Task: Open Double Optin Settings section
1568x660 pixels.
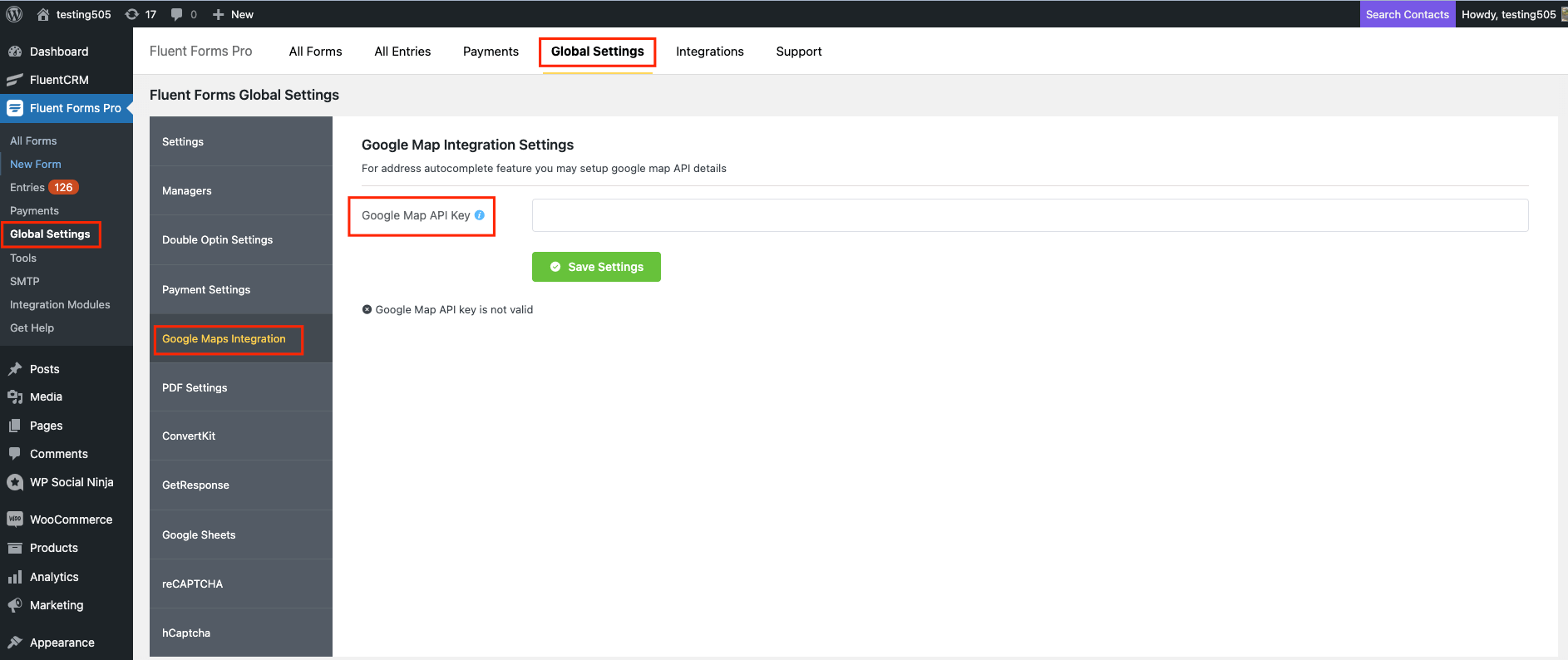Action: [241, 239]
